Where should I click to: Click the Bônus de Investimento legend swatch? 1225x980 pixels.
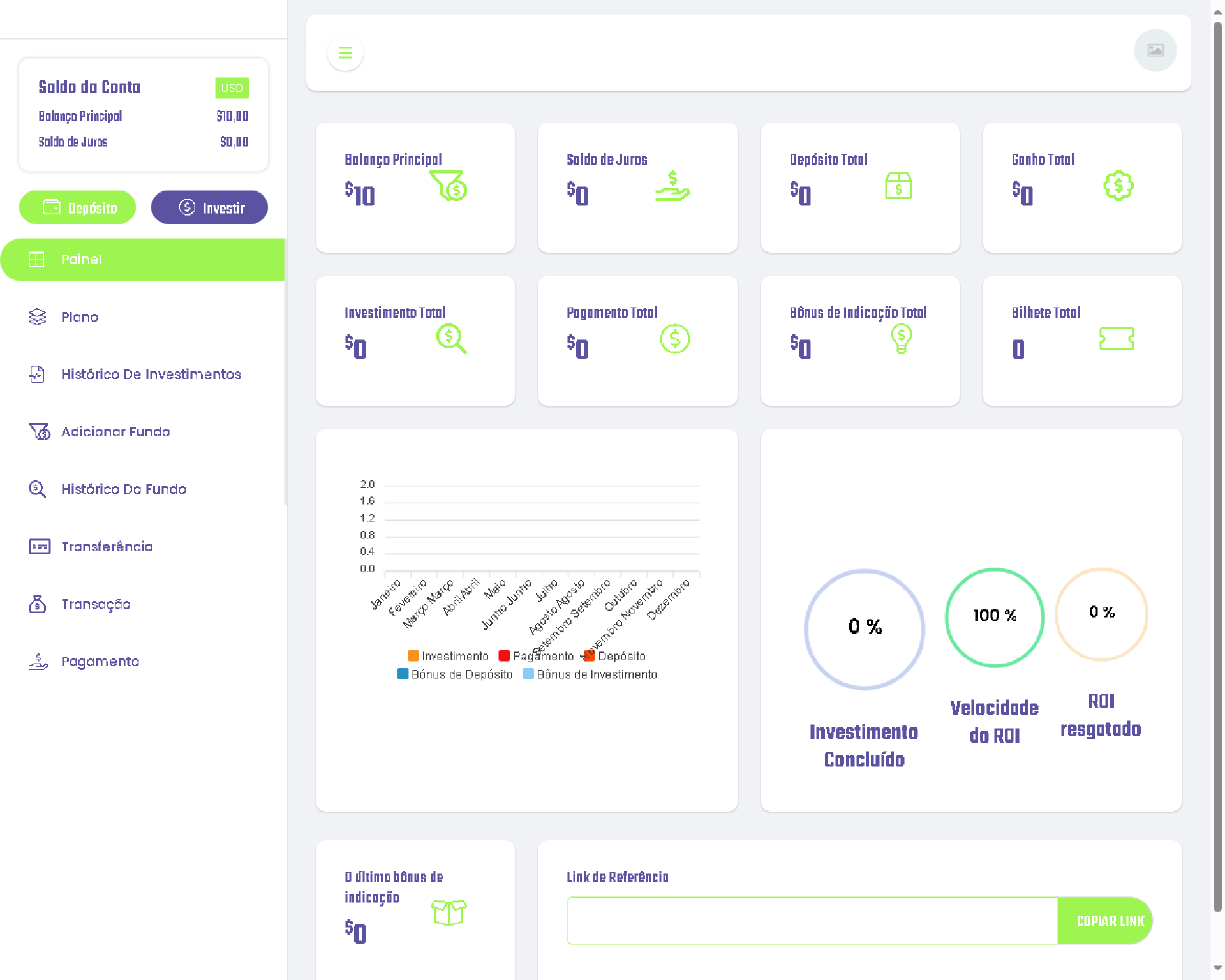click(x=528, y=674)
